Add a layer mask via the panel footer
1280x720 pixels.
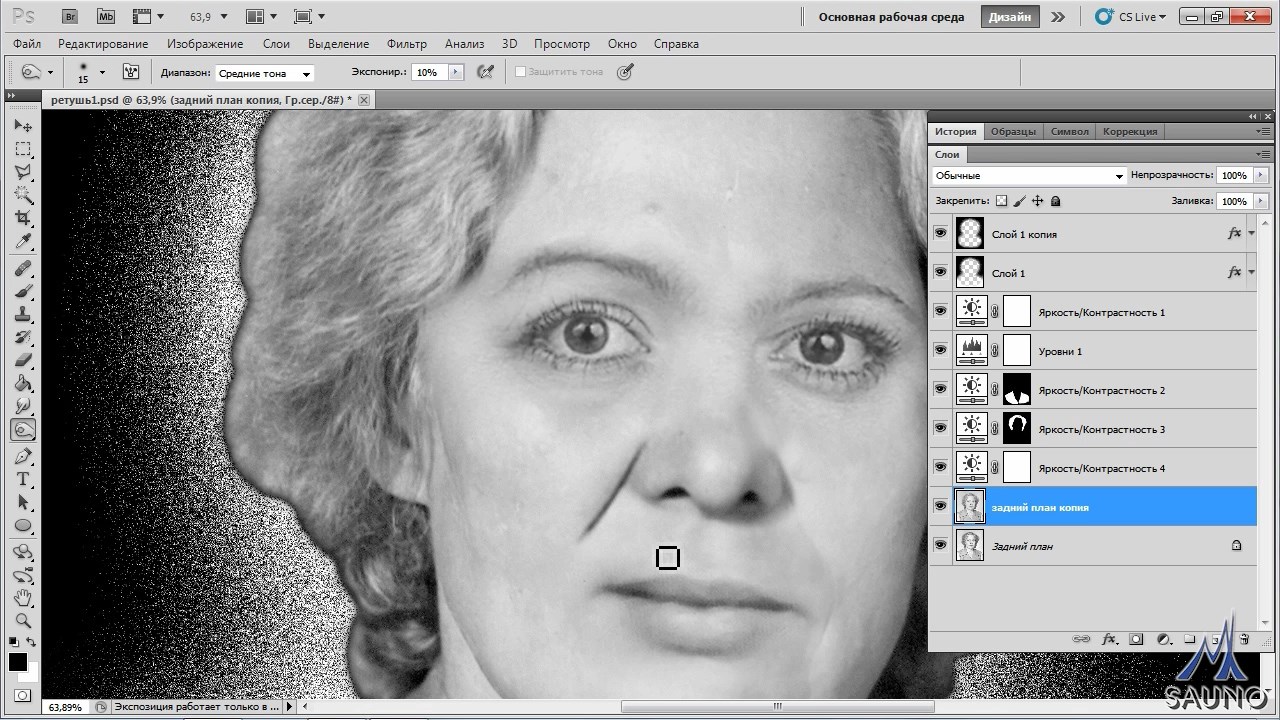[x=1136, y=639]
